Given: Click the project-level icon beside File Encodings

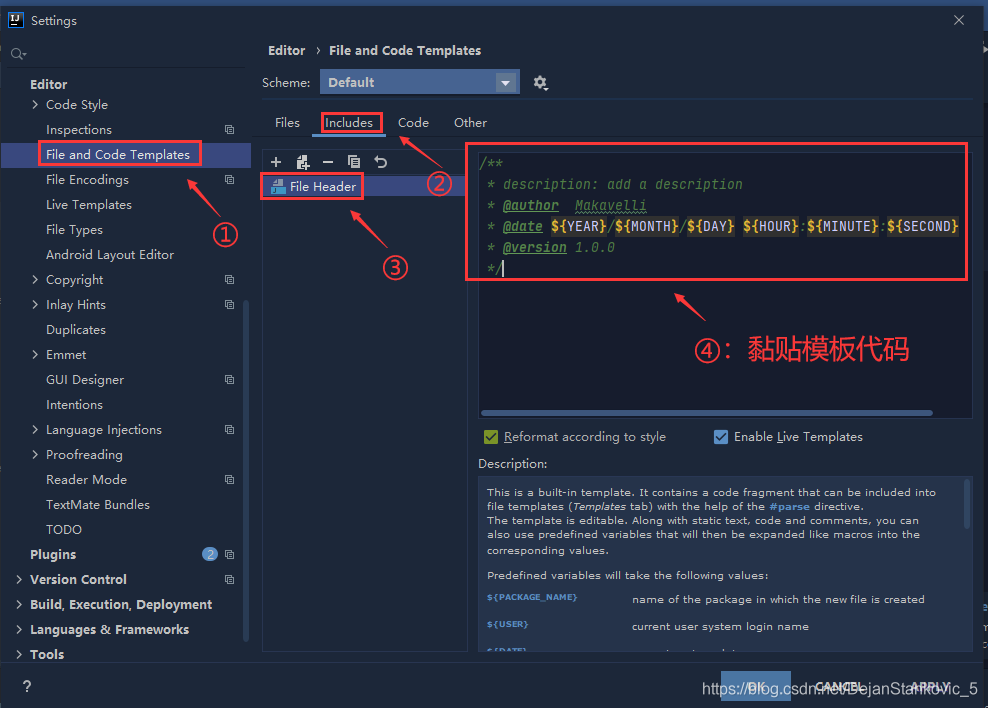Looking at the screenshot, I should click(x=229, y=180).
